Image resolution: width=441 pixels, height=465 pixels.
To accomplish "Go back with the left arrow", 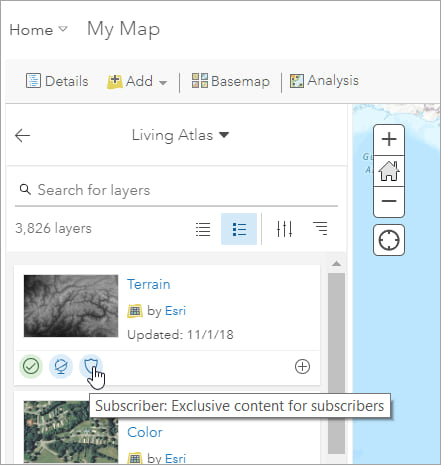I will [23, 136].
